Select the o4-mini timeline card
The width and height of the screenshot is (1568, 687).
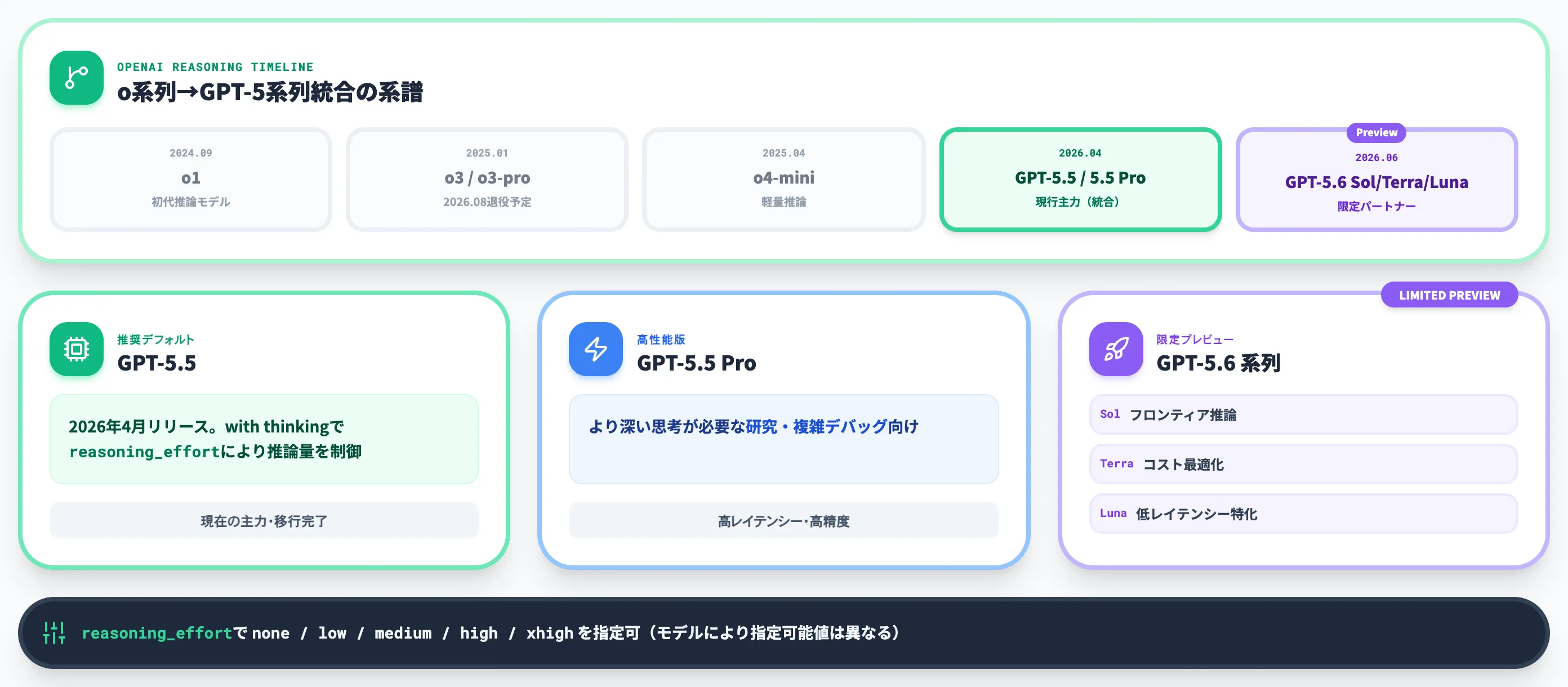coord(783,180)
